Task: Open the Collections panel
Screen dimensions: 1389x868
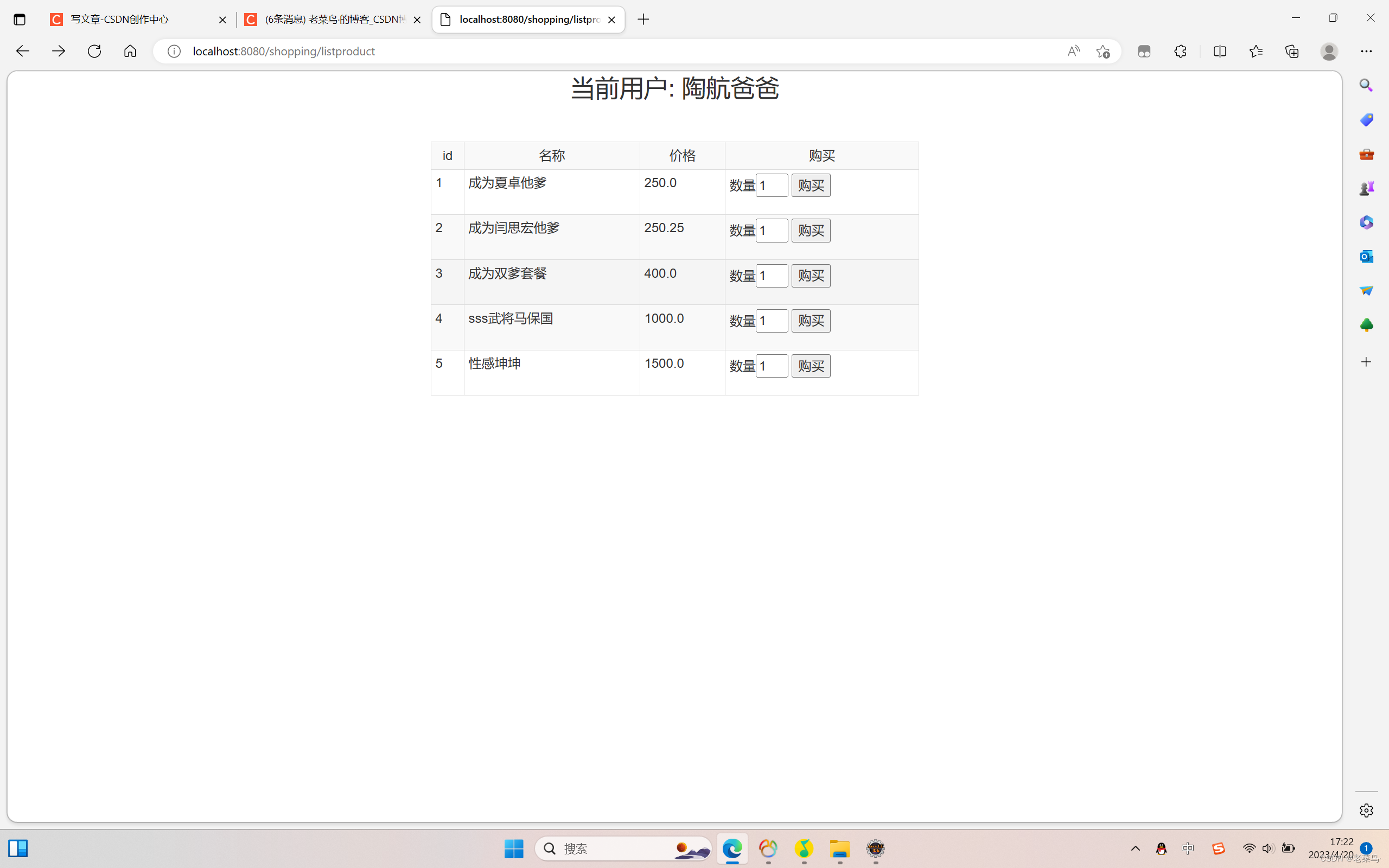Action: click(1291, 51)
